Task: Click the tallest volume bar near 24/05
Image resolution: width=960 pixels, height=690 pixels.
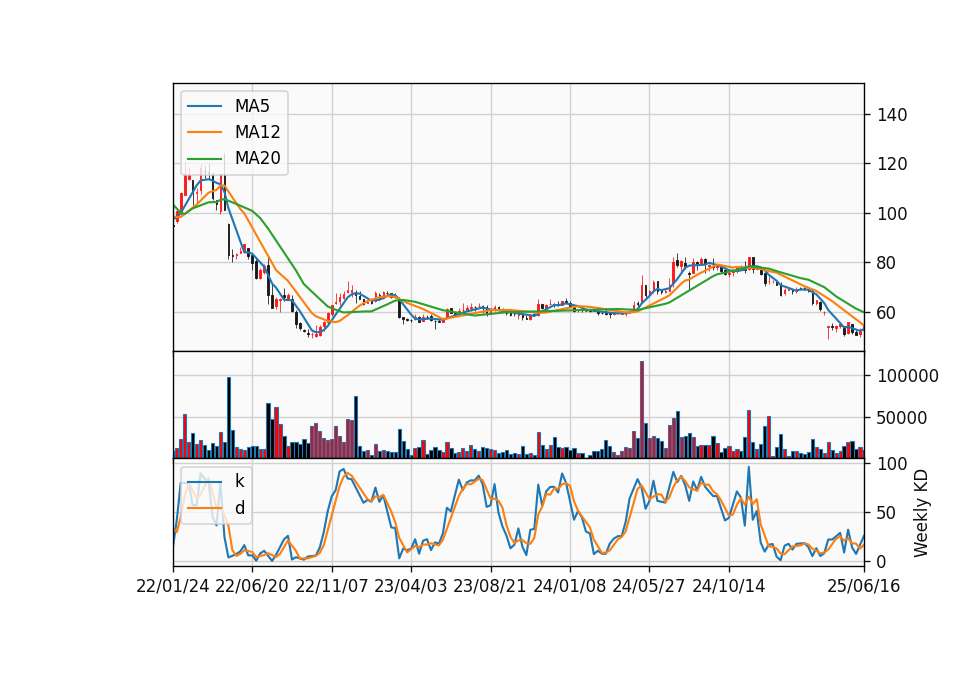Action: point(642,410)
